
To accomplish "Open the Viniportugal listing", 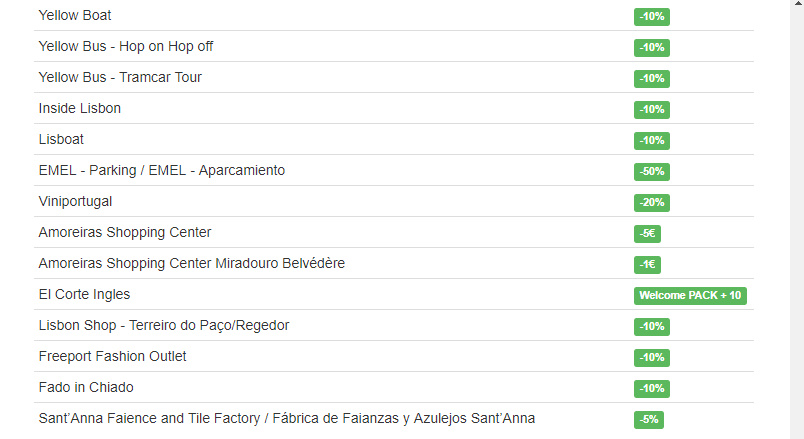I will click(75, 202).
